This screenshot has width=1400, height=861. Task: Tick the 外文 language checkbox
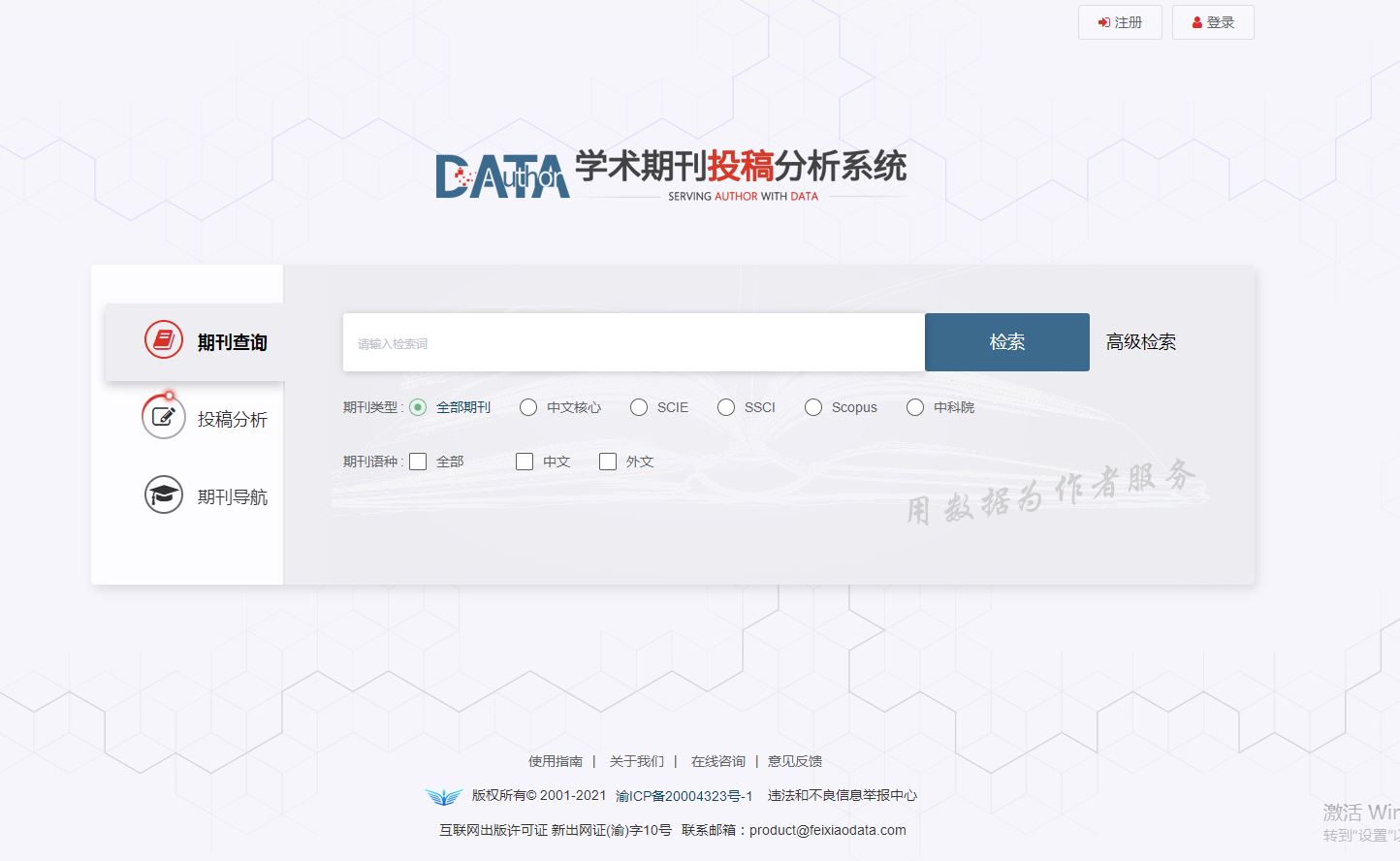pos(608,462)
